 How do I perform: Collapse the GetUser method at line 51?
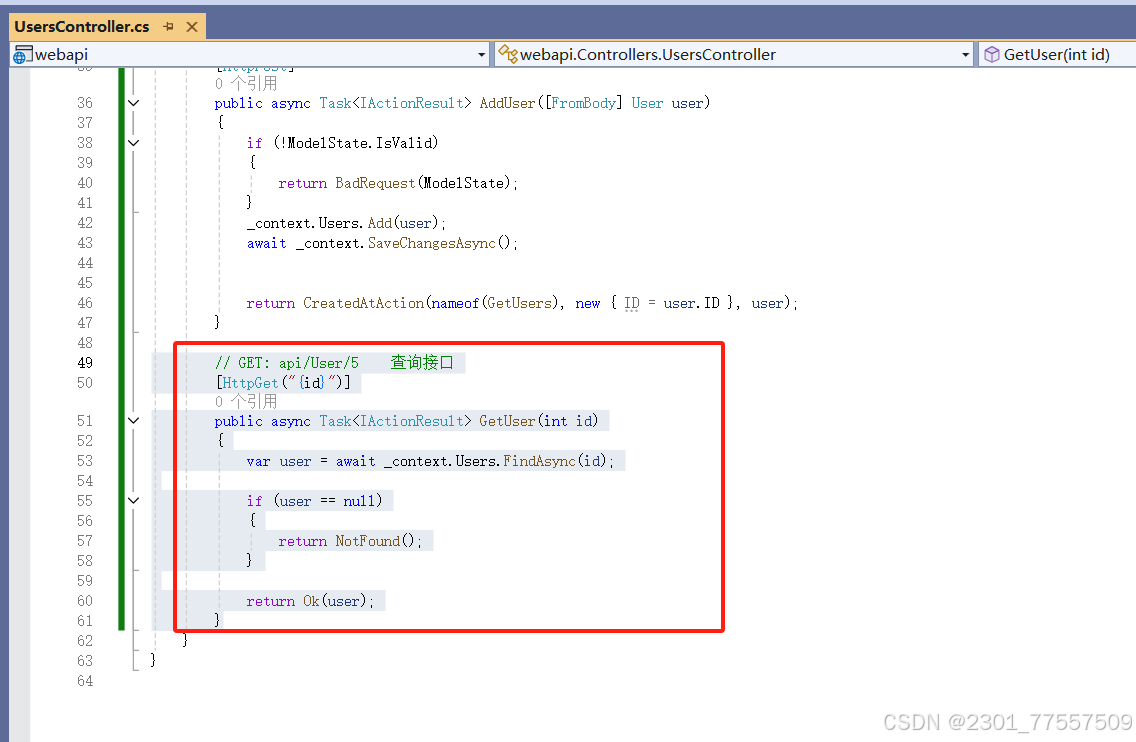pyautogui.click(x=133, y=420)
